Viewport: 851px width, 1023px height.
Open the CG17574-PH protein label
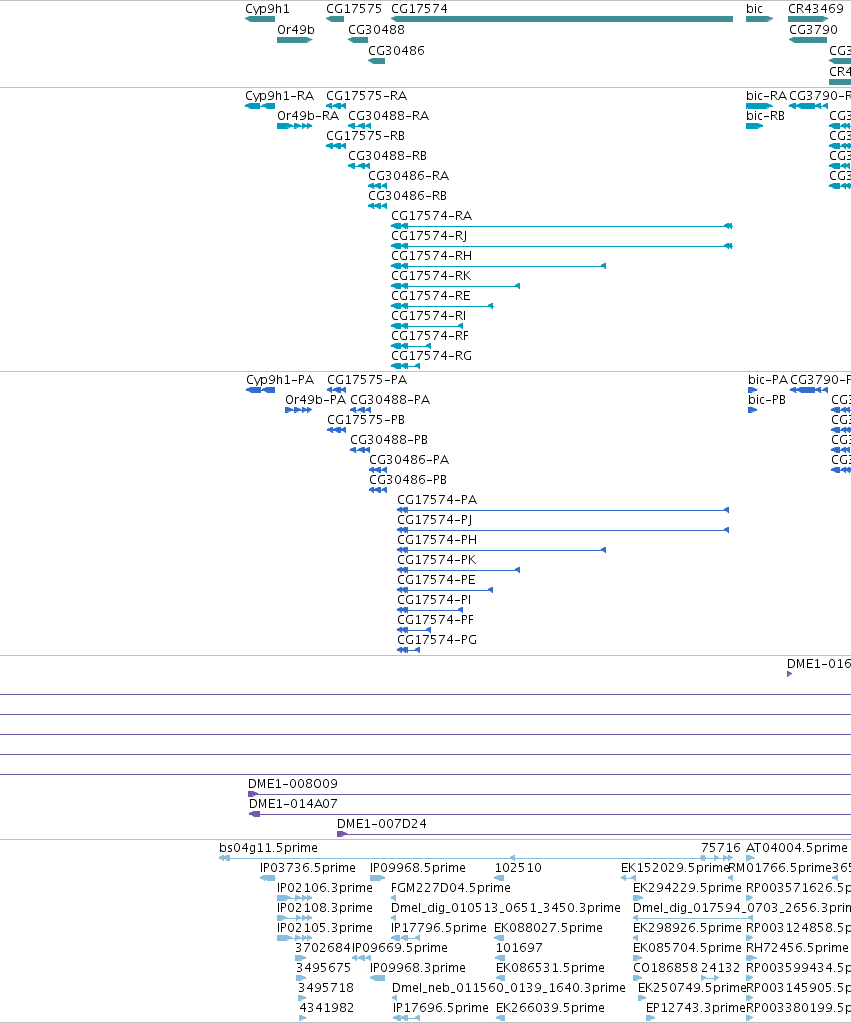[x=437, y=540]
